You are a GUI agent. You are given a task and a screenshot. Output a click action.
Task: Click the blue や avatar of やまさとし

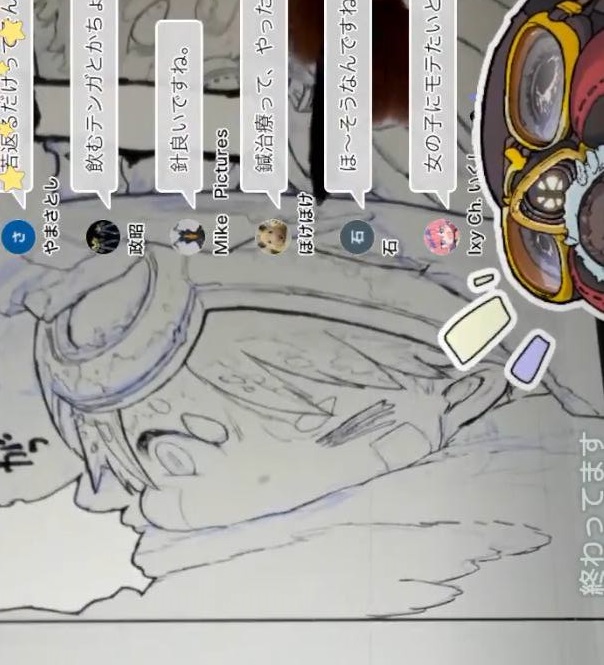[x=18, y=237]
